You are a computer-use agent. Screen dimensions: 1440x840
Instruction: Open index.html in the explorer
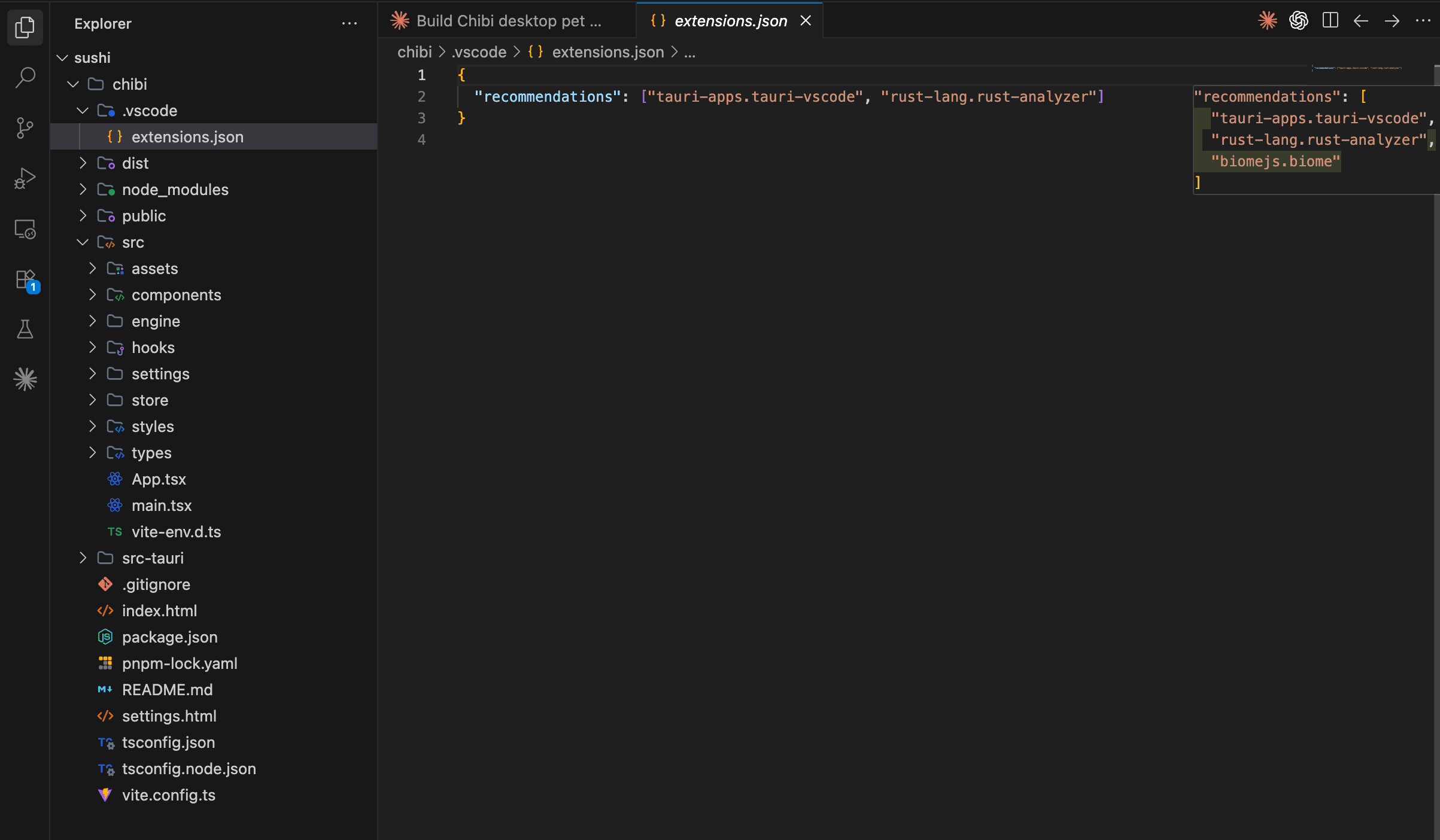[x=214, y=610]
